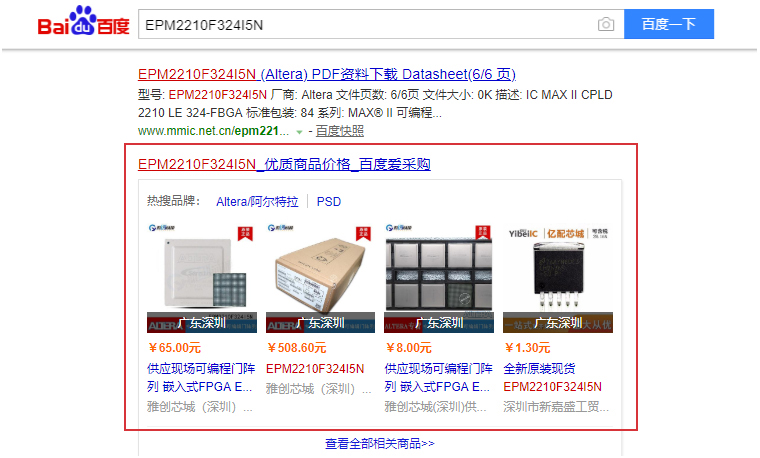Screen dimensions: 760x458
Task: Click the red badge on first product image
Action: point(245,233)
